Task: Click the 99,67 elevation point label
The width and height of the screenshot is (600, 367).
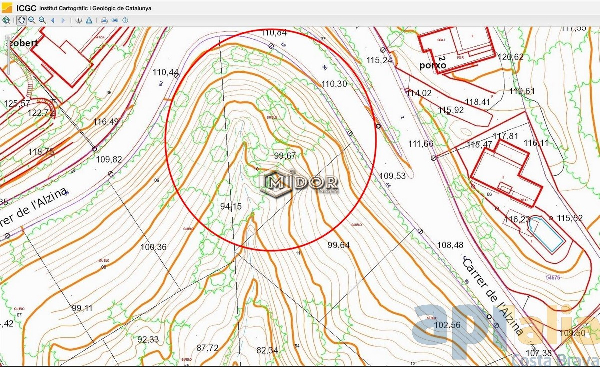Action: 285,155
